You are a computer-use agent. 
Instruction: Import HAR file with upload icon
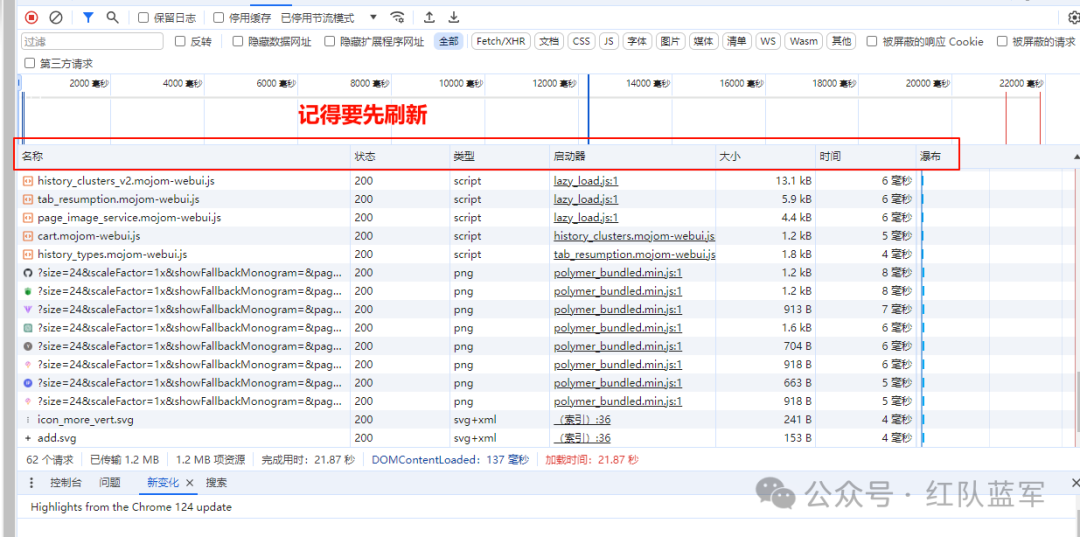(x=429, y=18)
